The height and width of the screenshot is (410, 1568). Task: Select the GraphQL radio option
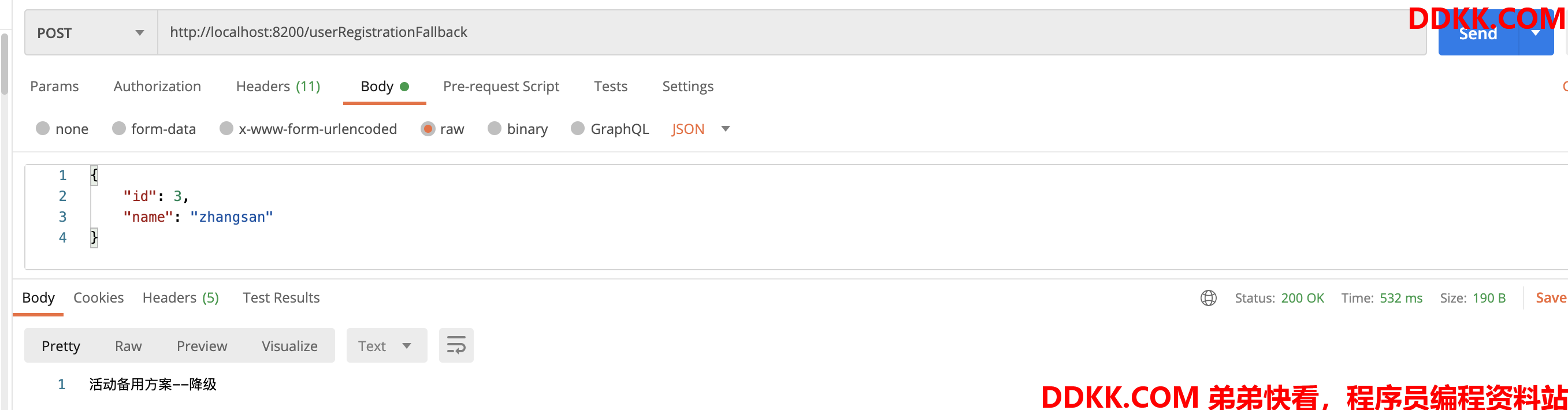coord(578,128)
